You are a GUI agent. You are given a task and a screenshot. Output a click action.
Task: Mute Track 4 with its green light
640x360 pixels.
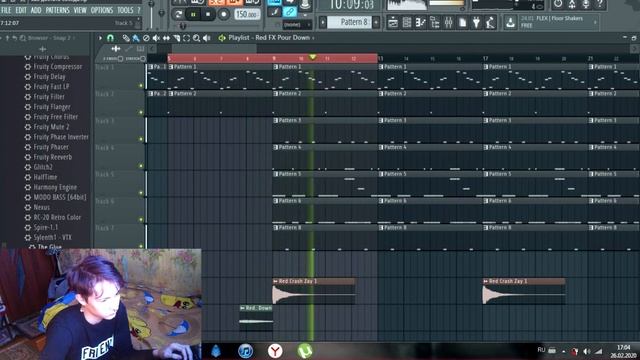coord(141,166)
